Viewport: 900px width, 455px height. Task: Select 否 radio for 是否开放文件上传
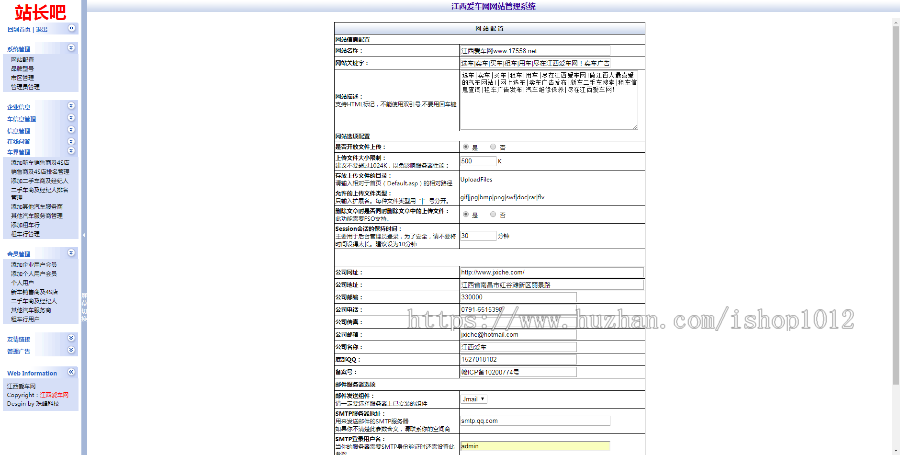pos(491,146)
